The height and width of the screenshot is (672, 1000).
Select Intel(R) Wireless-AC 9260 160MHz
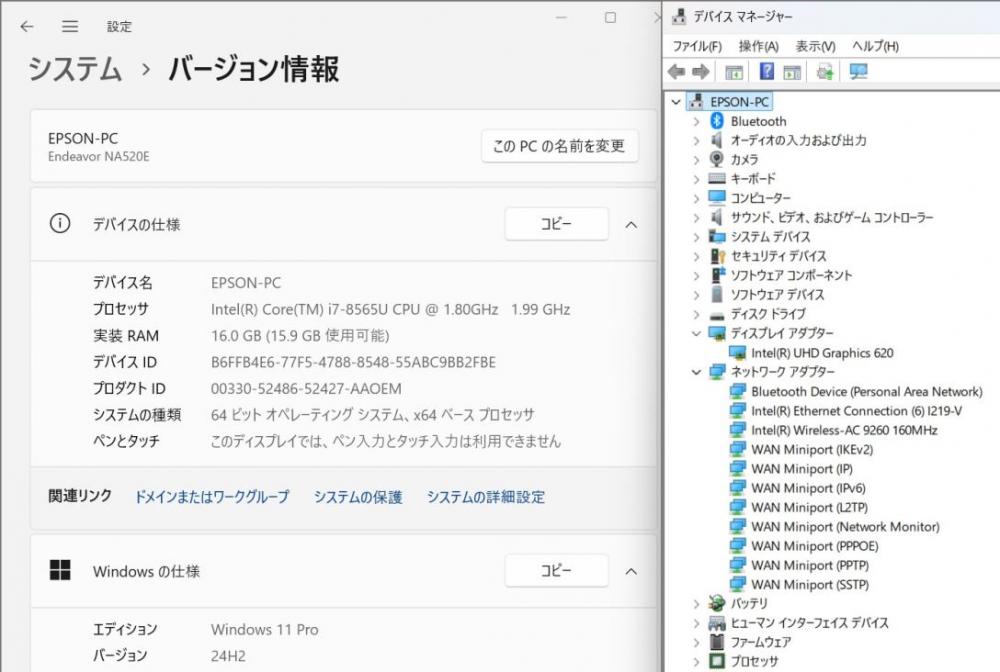pyautogui.click(x=844, y=430)
